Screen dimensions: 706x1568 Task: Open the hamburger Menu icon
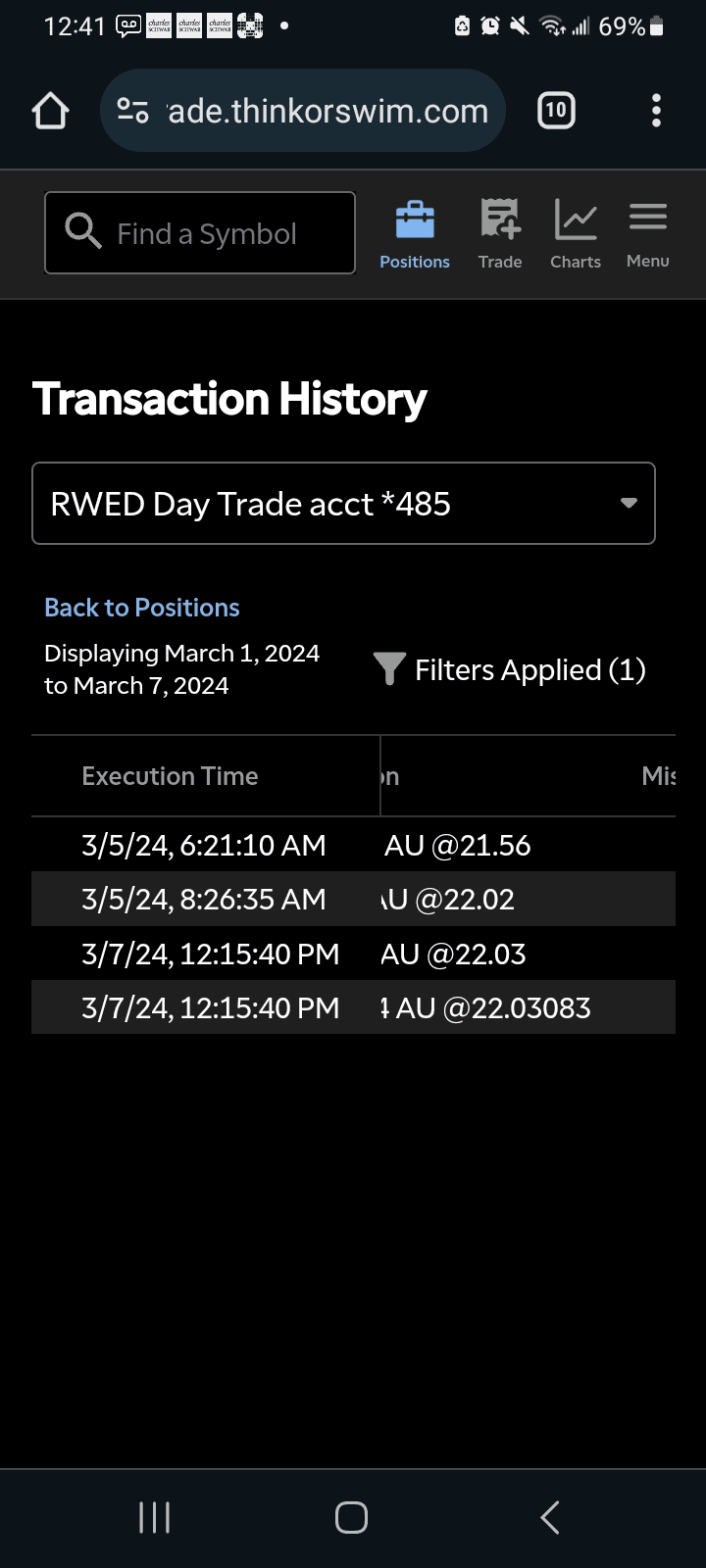(648, 218)
